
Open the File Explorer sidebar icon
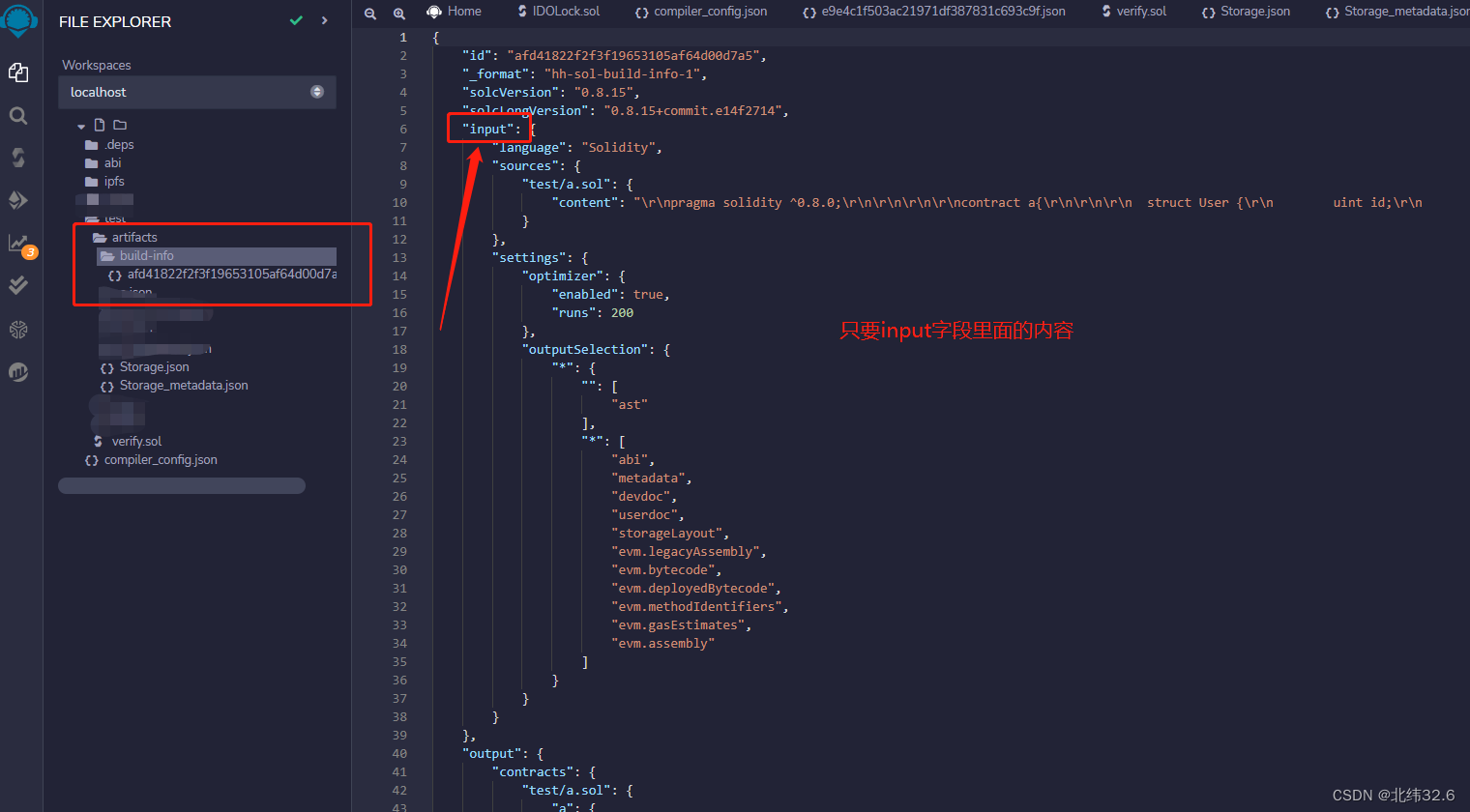click(17, 72)
